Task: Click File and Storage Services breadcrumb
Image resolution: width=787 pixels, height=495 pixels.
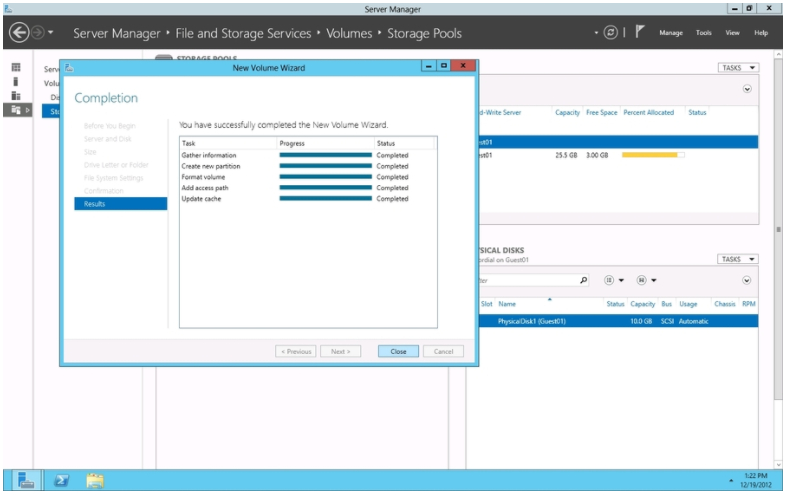Action: click(243, 33)
